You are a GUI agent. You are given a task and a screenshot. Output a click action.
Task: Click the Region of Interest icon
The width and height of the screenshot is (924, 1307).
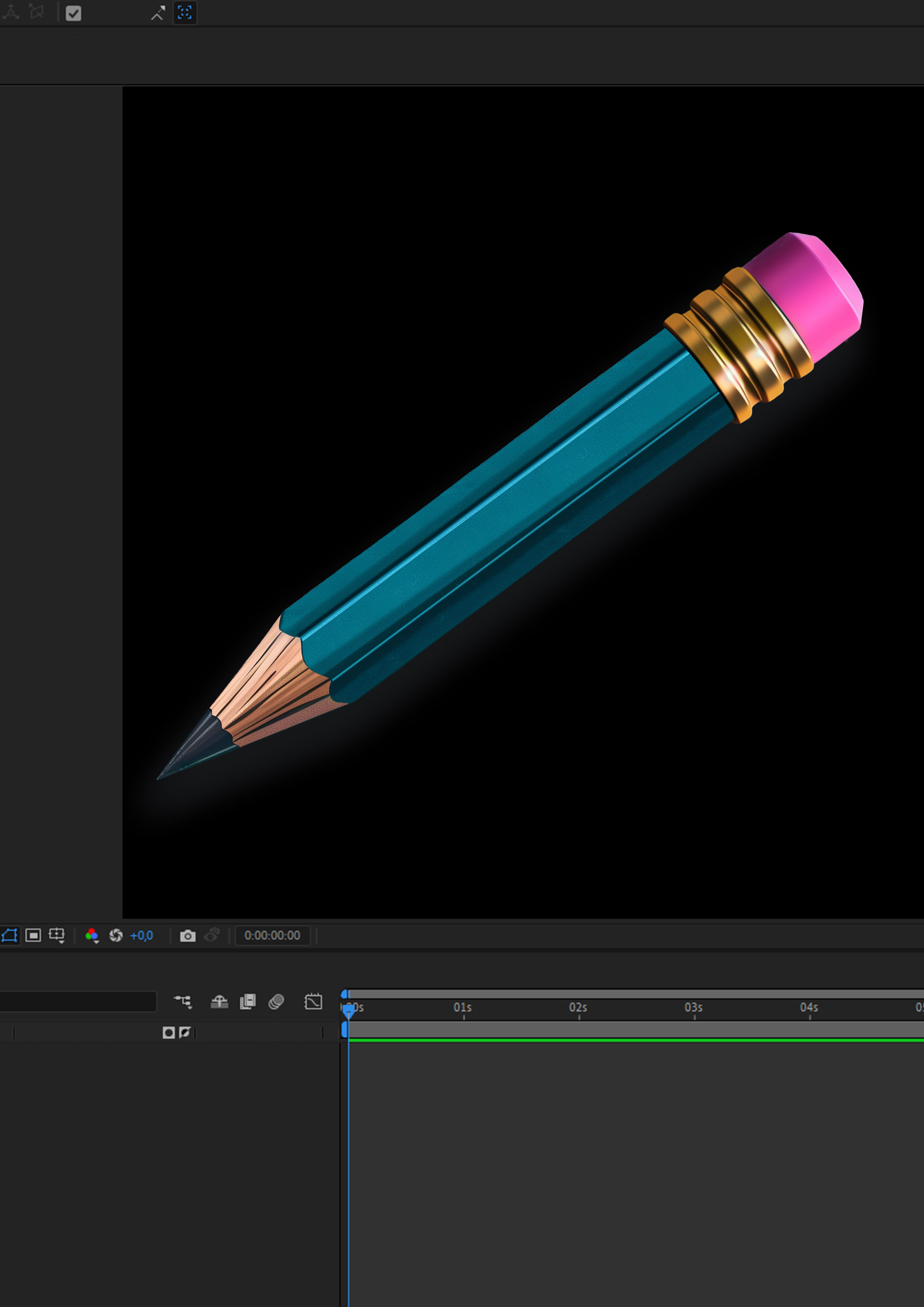tap(33, 935)
